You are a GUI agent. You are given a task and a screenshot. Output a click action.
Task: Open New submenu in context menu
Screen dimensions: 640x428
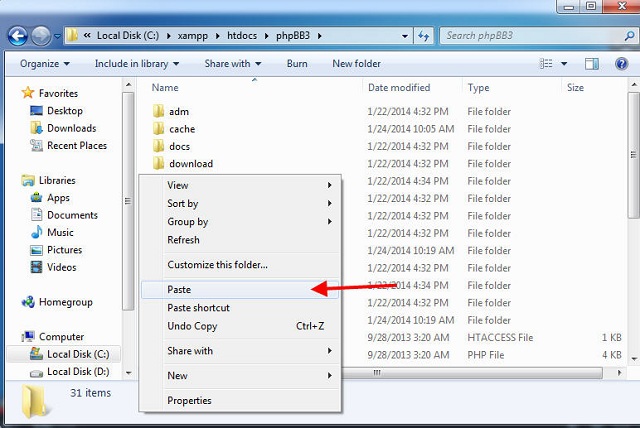tap(240, 376)
